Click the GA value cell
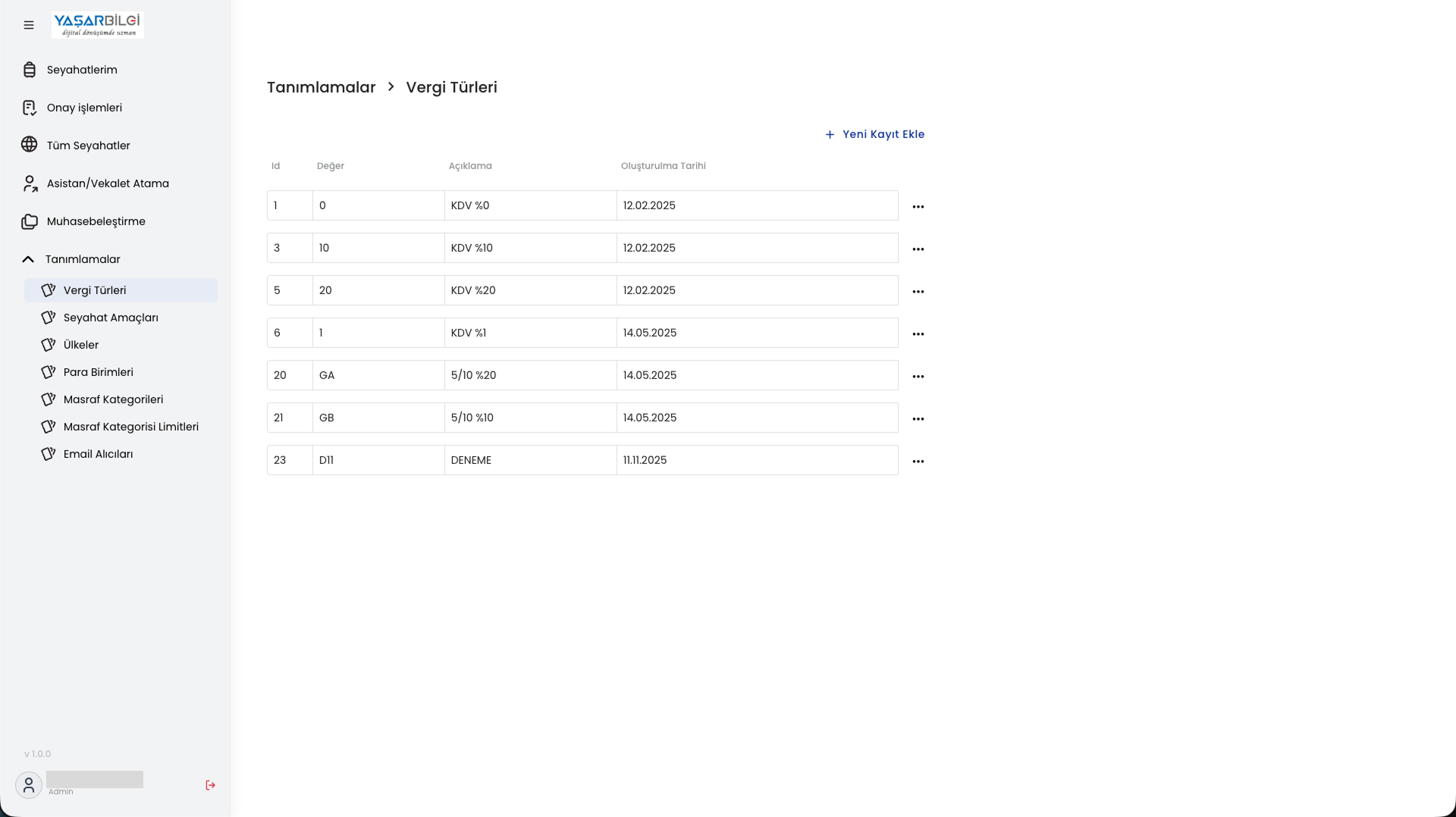 [378, 375]
